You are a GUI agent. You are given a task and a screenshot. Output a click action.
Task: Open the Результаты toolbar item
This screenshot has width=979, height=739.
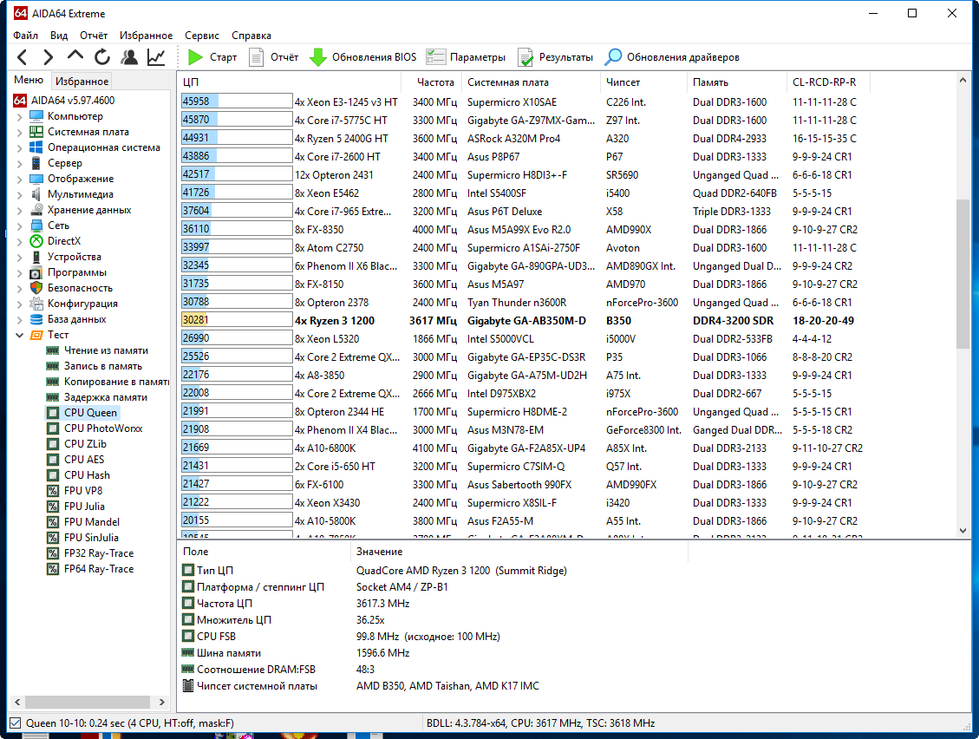point(555,57)
